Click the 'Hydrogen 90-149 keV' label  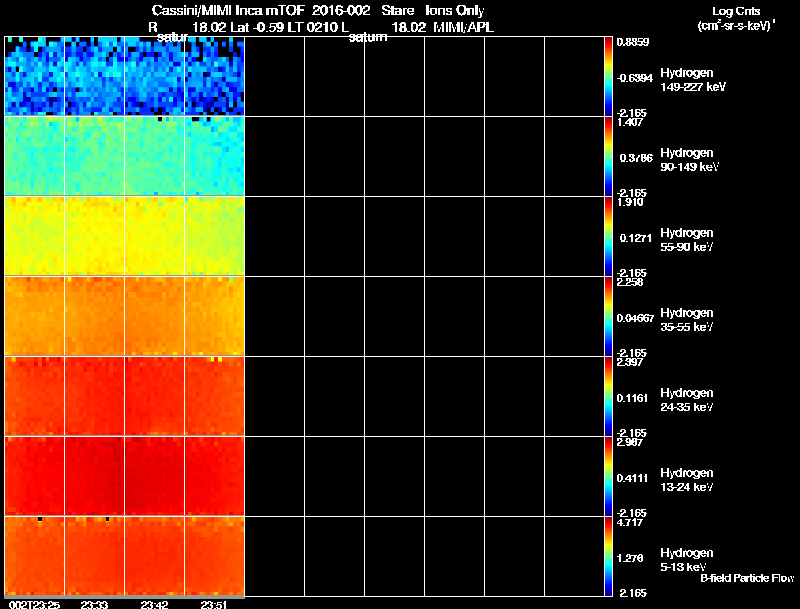[x=690, y=160]
